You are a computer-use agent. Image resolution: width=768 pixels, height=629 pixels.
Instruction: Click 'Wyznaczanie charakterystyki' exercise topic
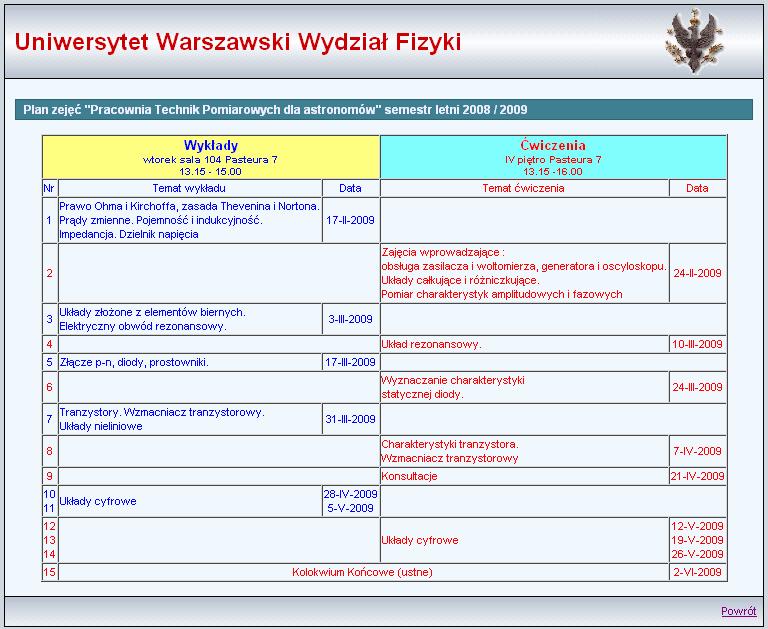(x=453, y=380)
